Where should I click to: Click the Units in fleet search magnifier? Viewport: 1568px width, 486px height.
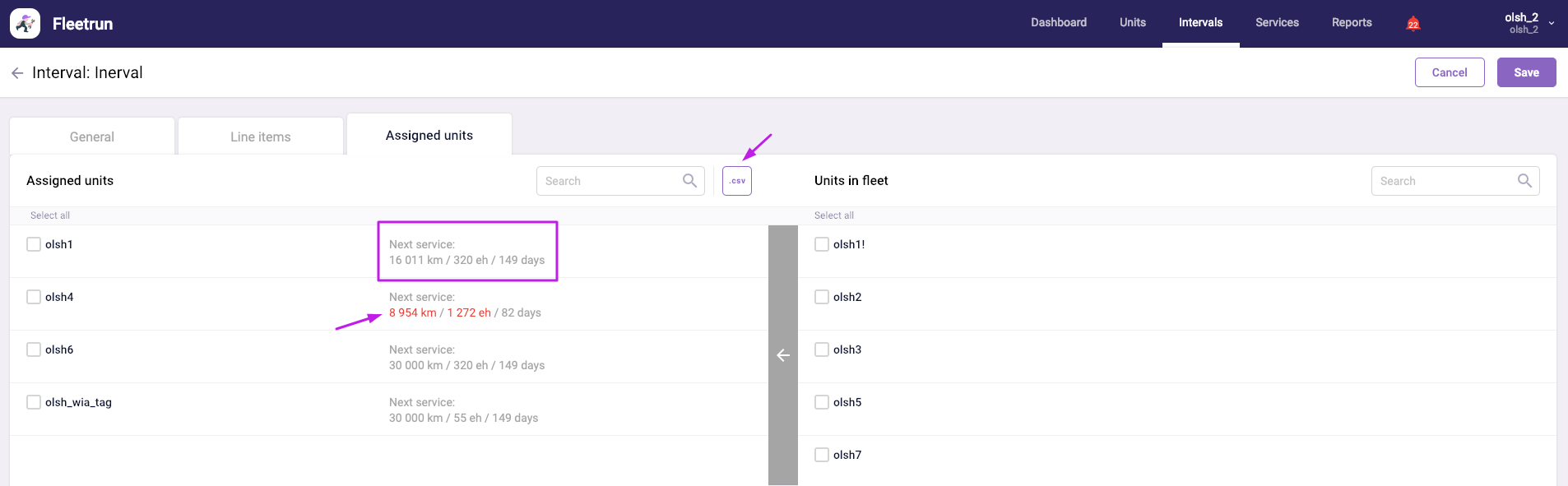pyautogui.click(x=1524, y=181)
